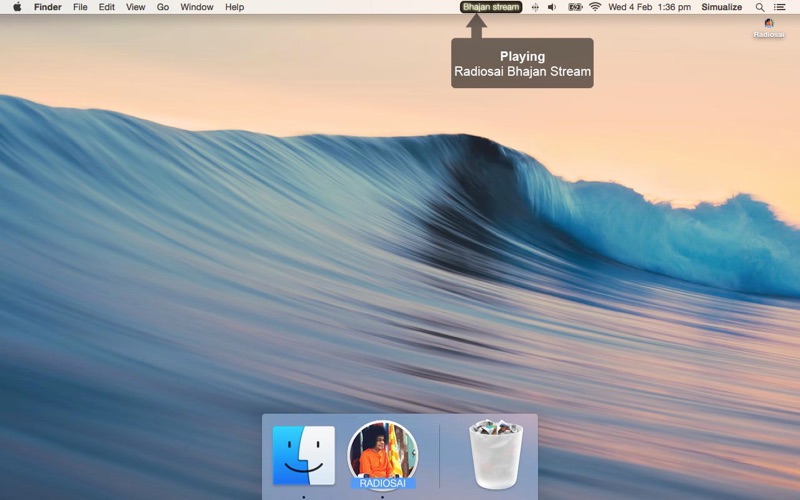Open Notification Center list icon
800x500 pixels.
coord(780,7)
